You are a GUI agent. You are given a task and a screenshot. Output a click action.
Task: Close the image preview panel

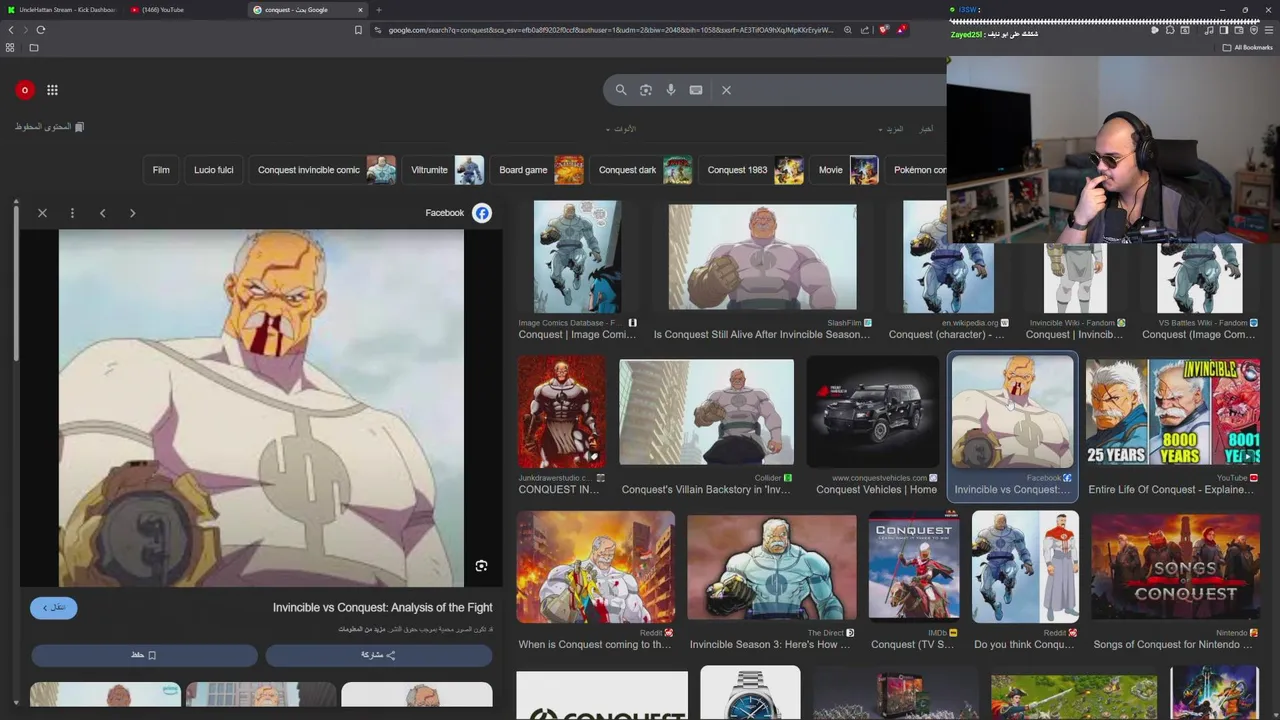[42, 213]
